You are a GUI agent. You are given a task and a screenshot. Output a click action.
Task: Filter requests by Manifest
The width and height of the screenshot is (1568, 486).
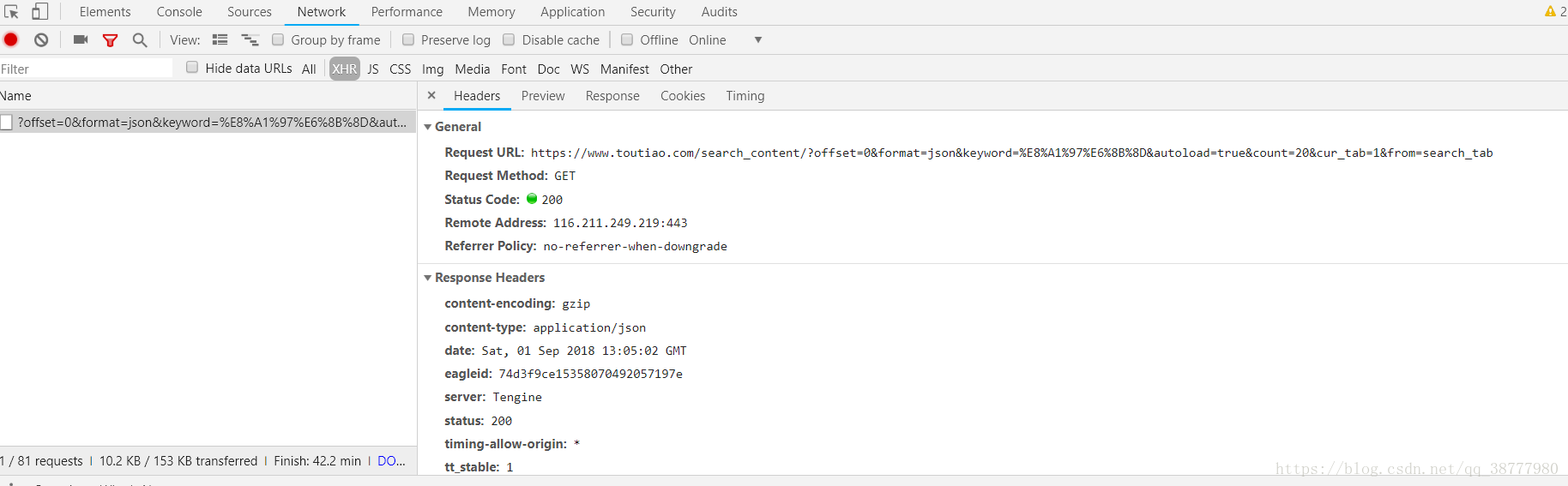[x=624, y=69]
